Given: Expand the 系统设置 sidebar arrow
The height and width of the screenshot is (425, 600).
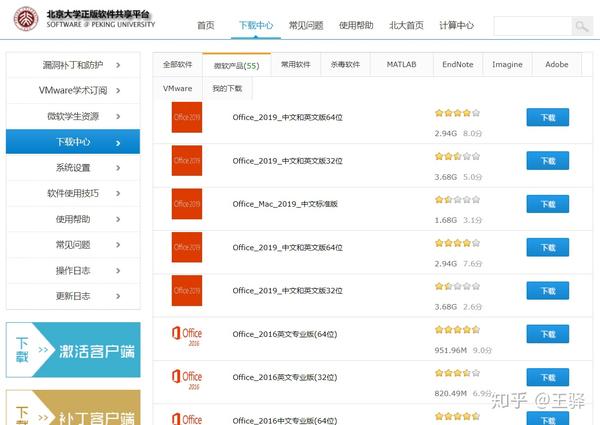Looking at the screenshot, I should [118, 168].
